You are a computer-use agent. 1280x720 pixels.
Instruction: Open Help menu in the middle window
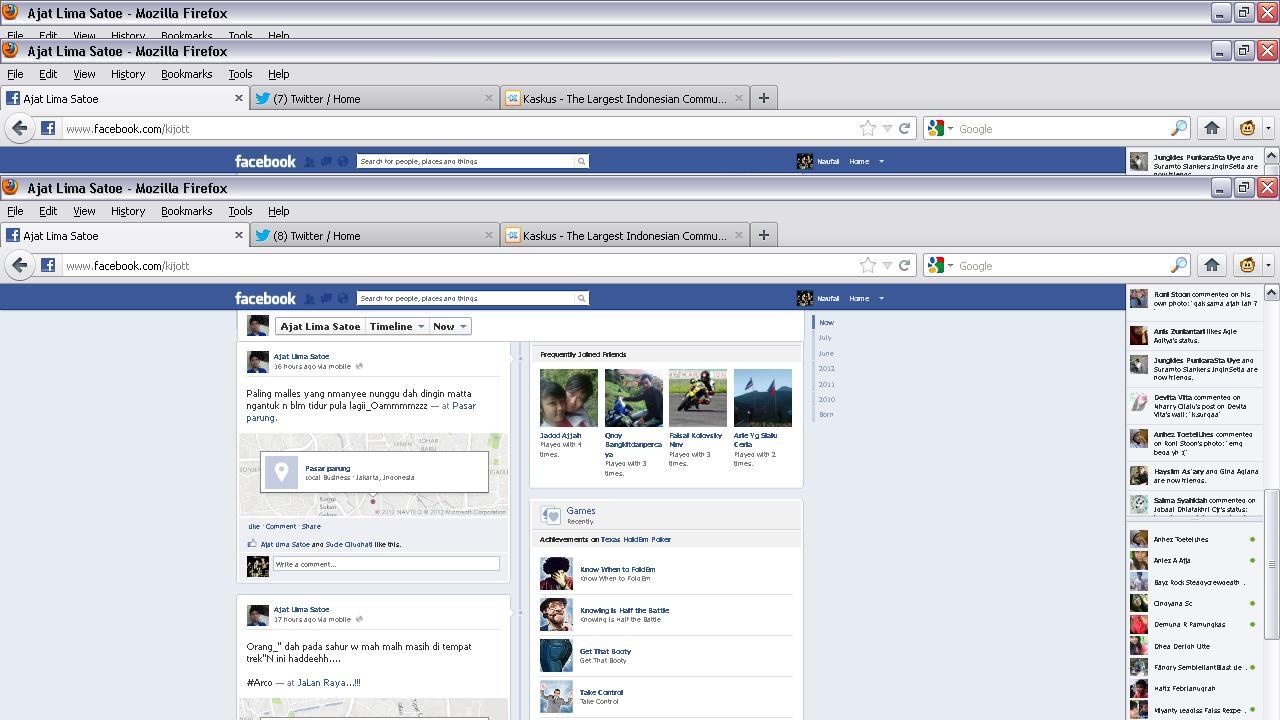click(278, 74)
